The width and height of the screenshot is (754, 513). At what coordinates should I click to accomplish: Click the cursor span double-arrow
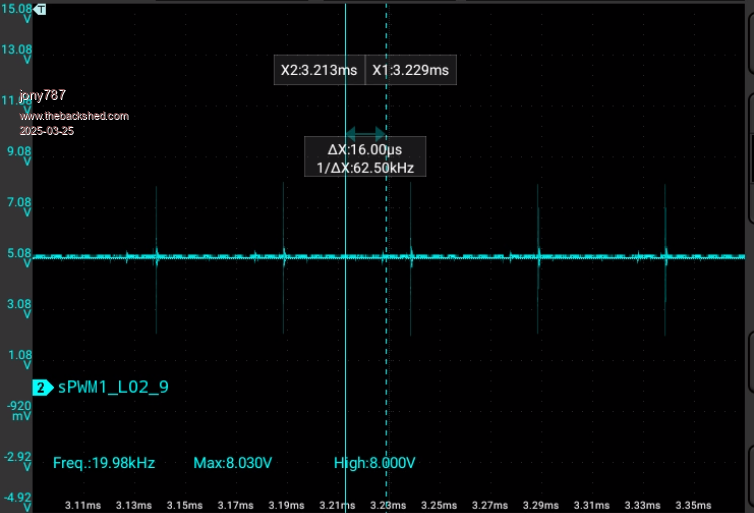click(365, 134)
